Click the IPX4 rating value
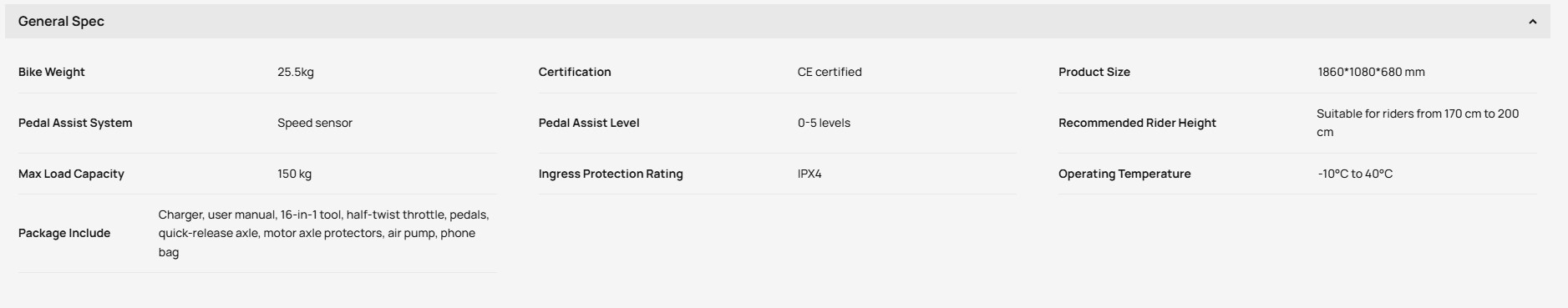 809,174
